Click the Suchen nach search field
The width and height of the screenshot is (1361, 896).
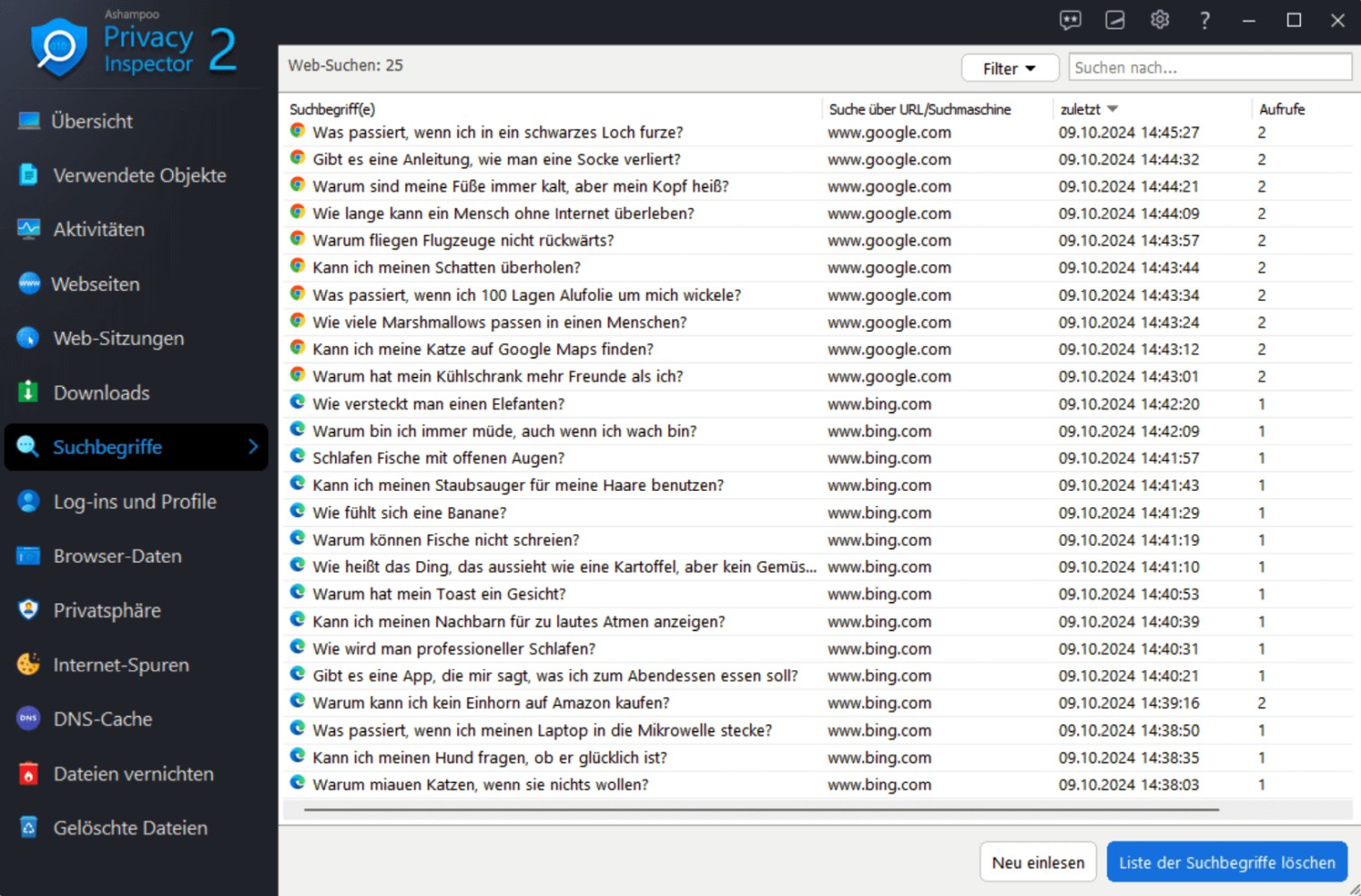coord(1209,66)
